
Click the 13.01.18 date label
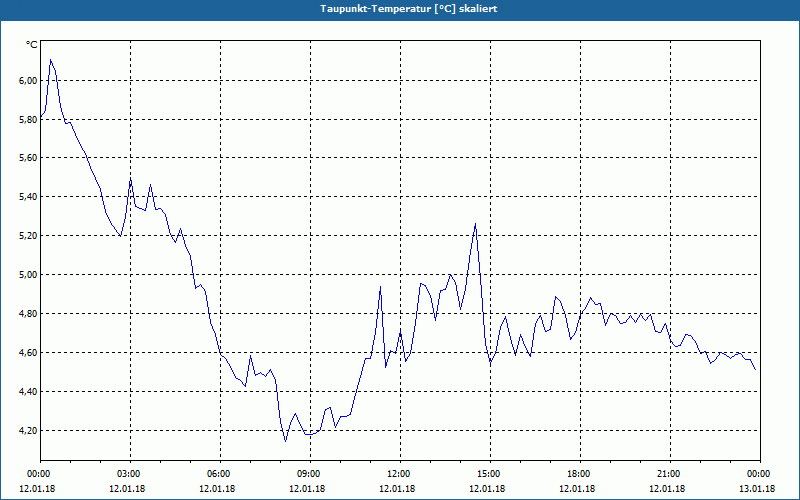click(757, 489)
